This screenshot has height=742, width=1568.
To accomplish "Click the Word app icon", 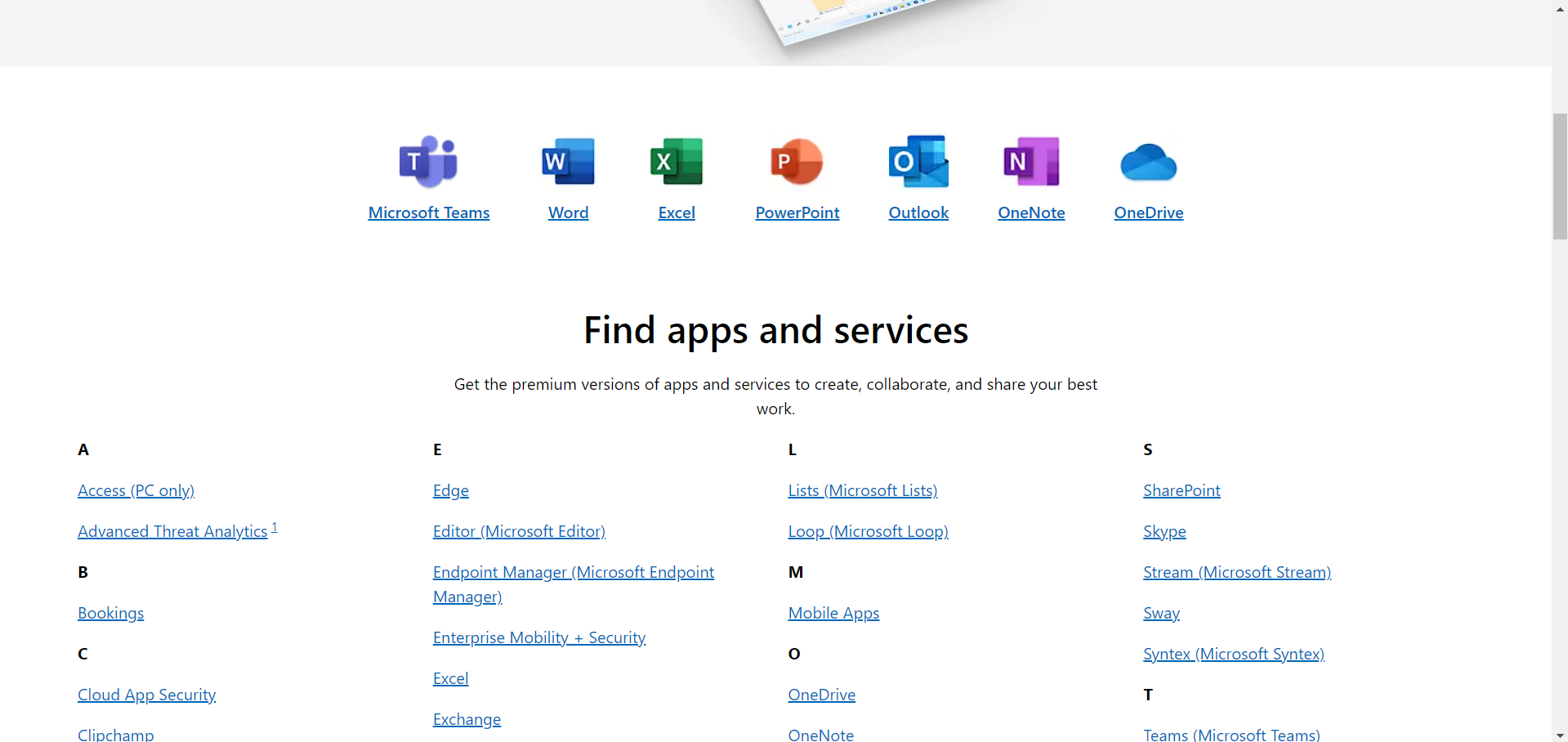I will (568, 162).
